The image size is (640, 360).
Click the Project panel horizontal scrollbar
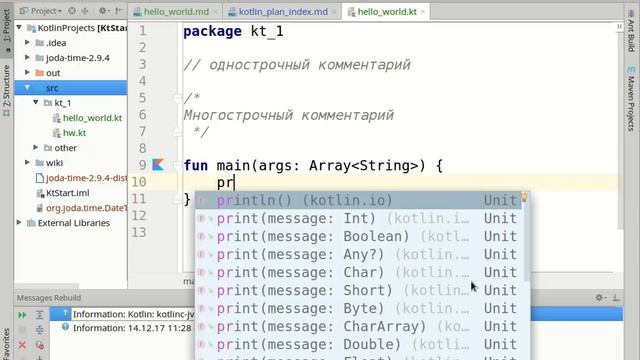click(47, 286)
